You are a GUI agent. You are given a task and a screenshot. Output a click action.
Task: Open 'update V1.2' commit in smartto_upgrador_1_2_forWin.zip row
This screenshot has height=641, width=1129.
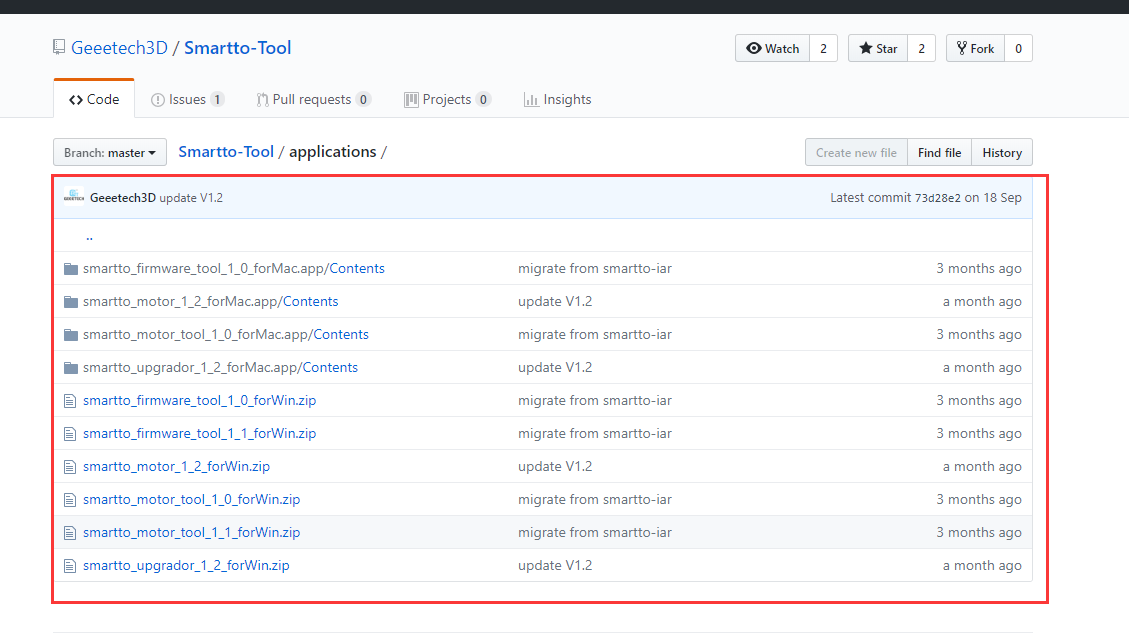pos(555,566)
